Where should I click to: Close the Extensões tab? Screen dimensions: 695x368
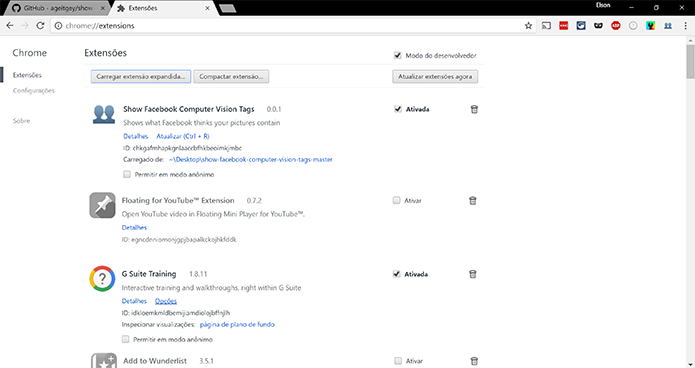point(207,8)
